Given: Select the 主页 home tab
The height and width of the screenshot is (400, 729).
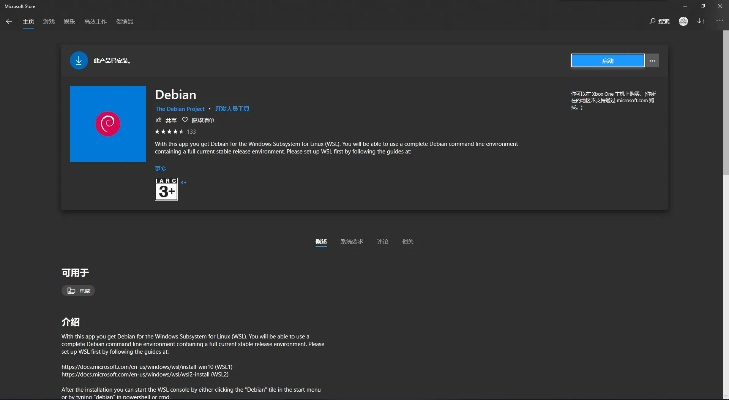Looking at the screenshot, I should (28, 20).
